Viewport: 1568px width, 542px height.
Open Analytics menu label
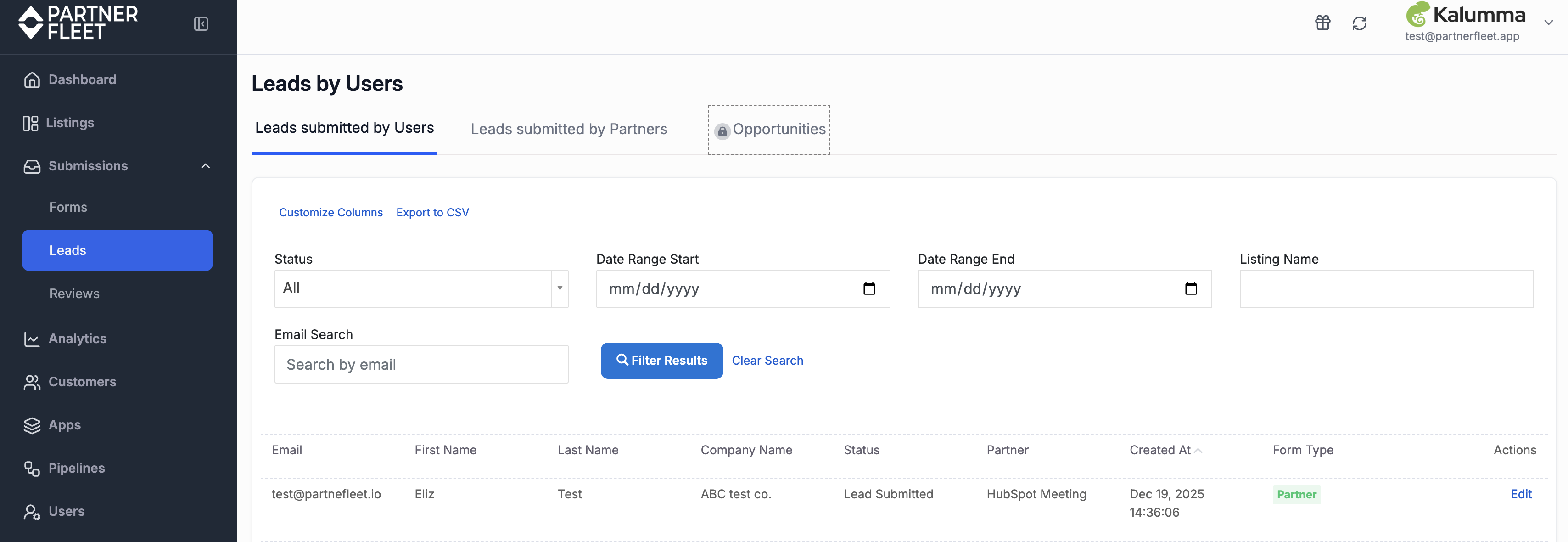77,339
